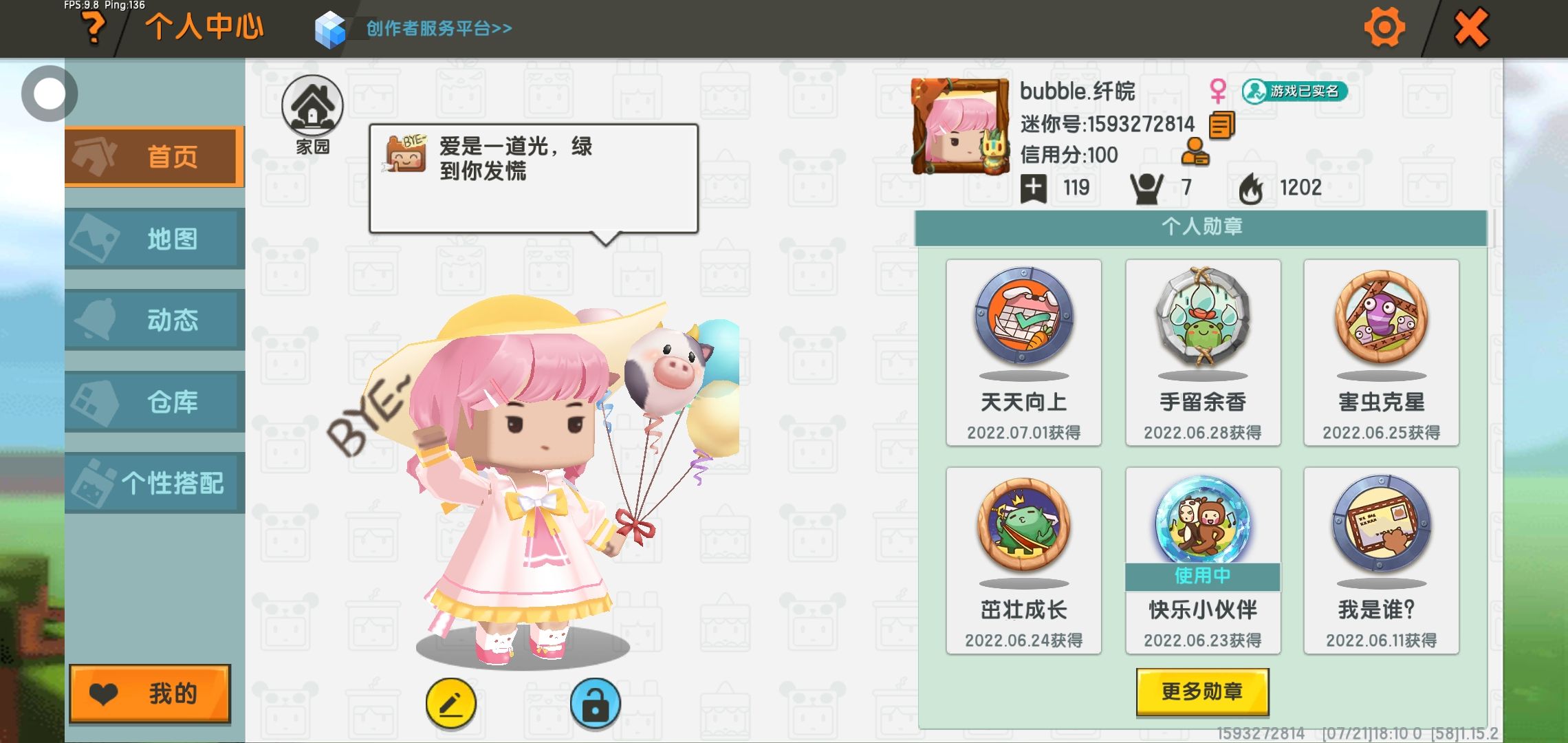The image size is (1568, 743).
Task: Toggle the blue lock icon under the avatar
Action: point(596,704)
